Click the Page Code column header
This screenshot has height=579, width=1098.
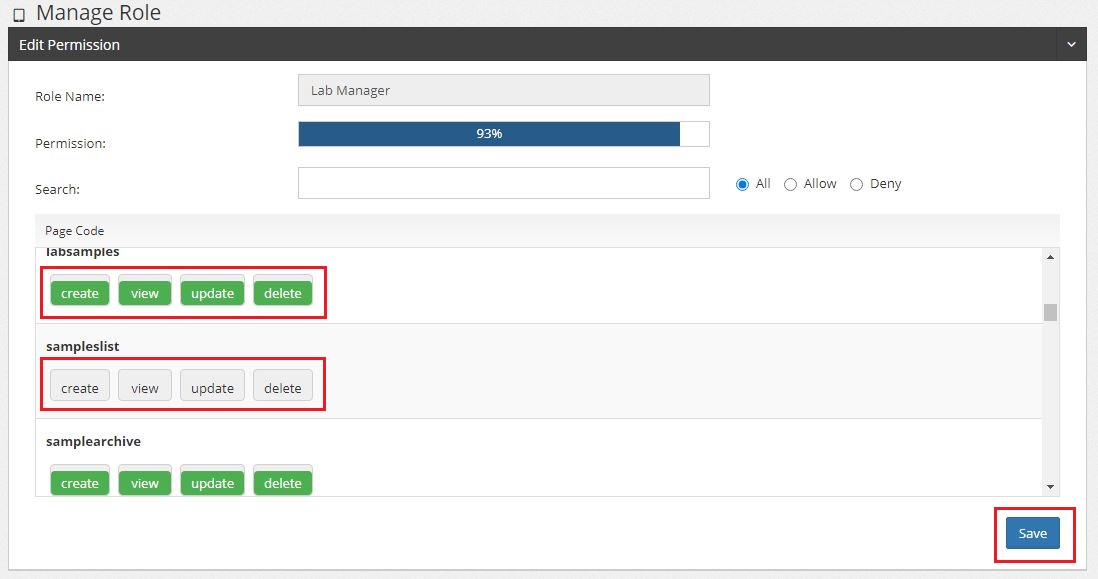point(75,231)
